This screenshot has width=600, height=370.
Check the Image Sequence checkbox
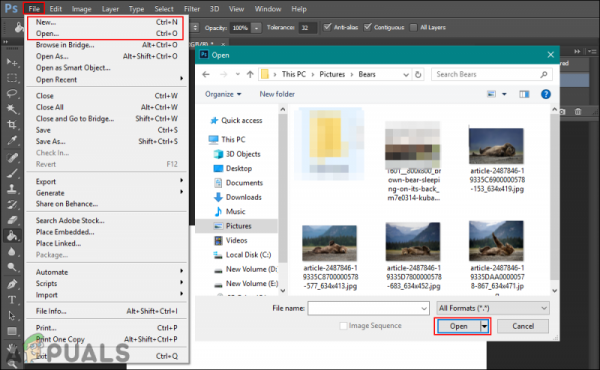pyautogui.click(x=343, y=326)
